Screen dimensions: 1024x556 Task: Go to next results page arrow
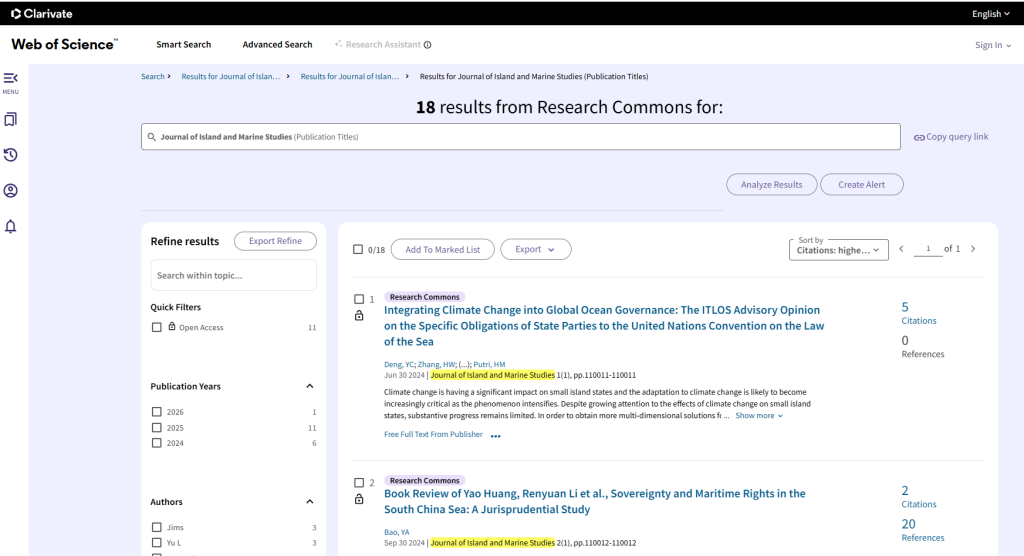[973, 249]
